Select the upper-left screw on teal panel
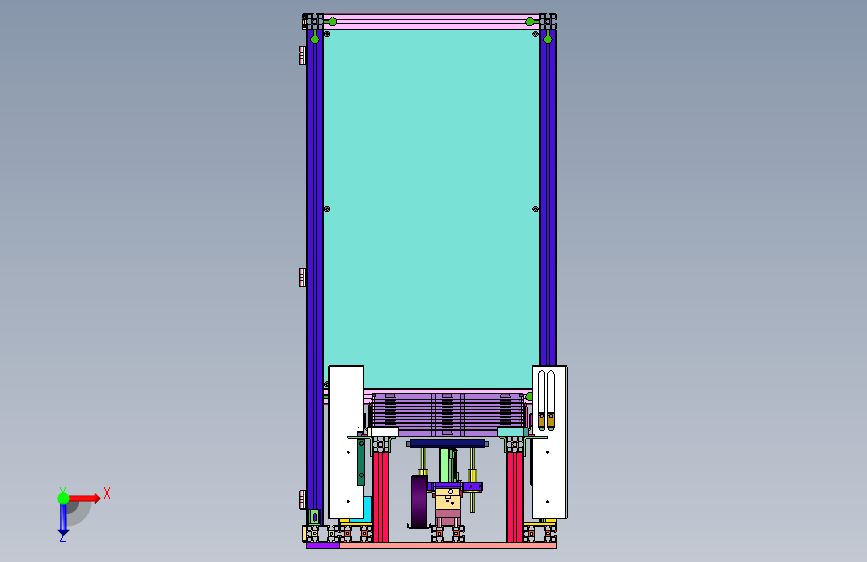The height and width of the screenshot is (562, 867). tap(327, 34)
